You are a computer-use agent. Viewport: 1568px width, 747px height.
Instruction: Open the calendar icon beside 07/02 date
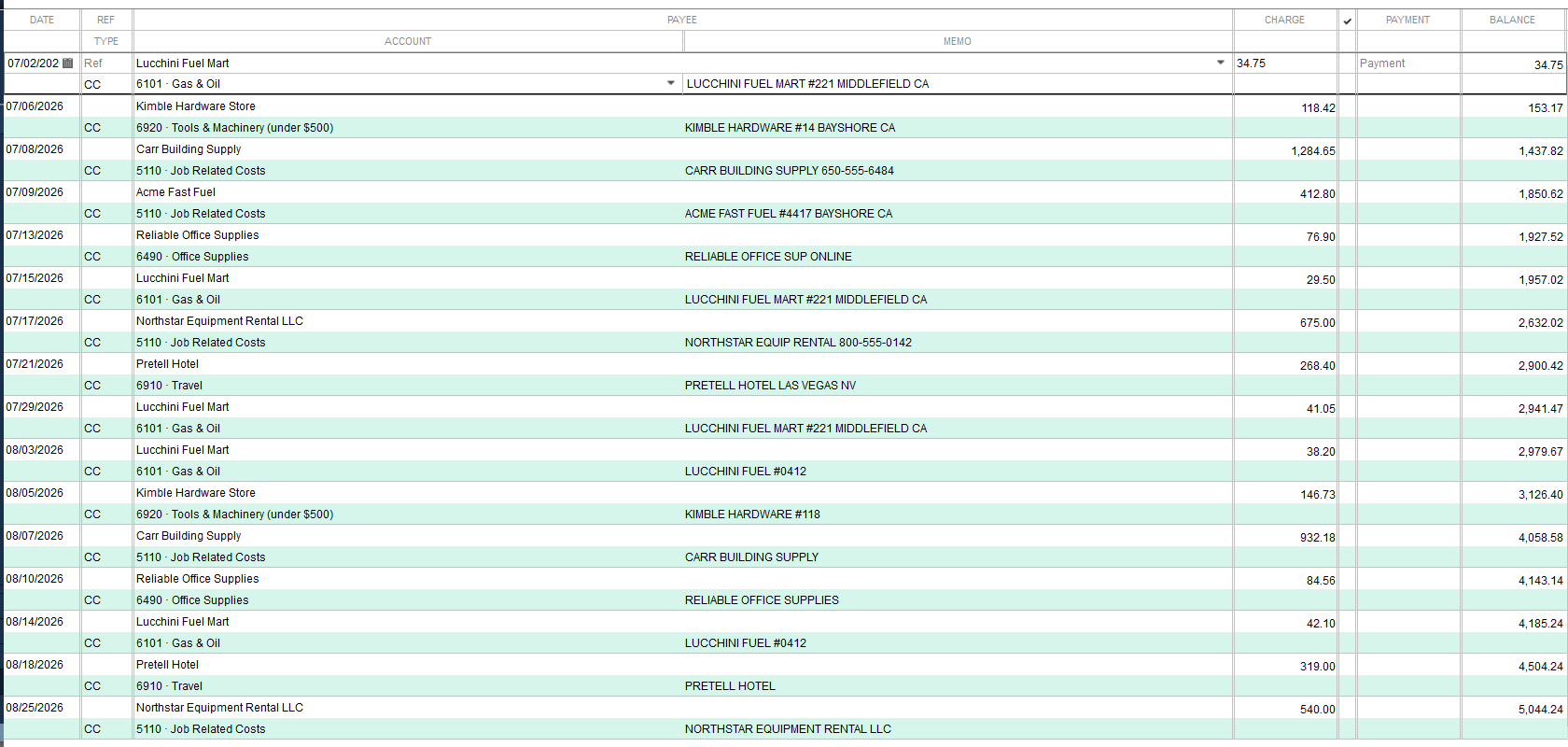[67, 63]
